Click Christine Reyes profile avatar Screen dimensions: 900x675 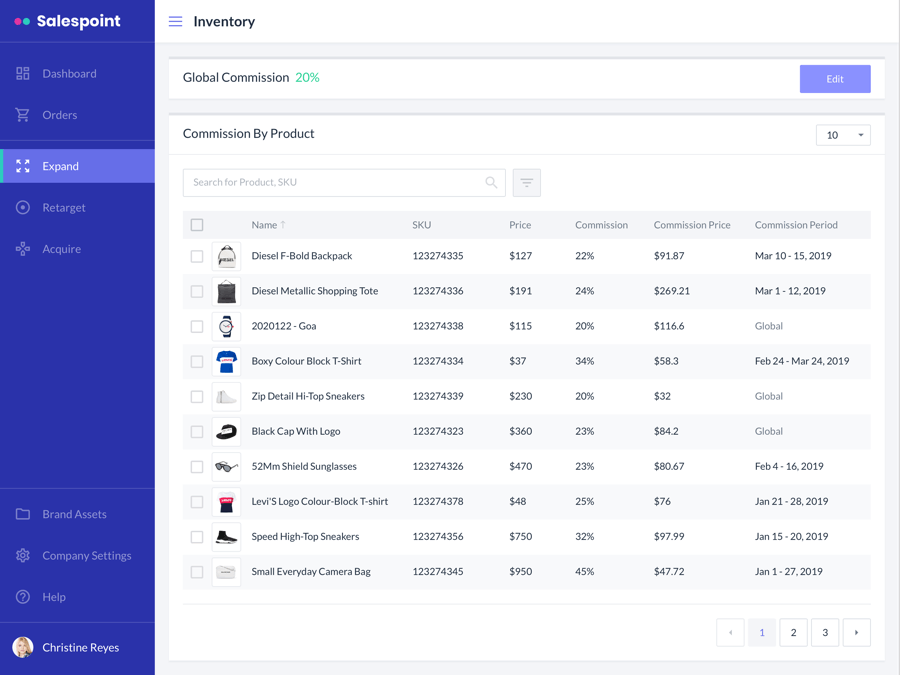pyautogui.click(x=23, y=647)
